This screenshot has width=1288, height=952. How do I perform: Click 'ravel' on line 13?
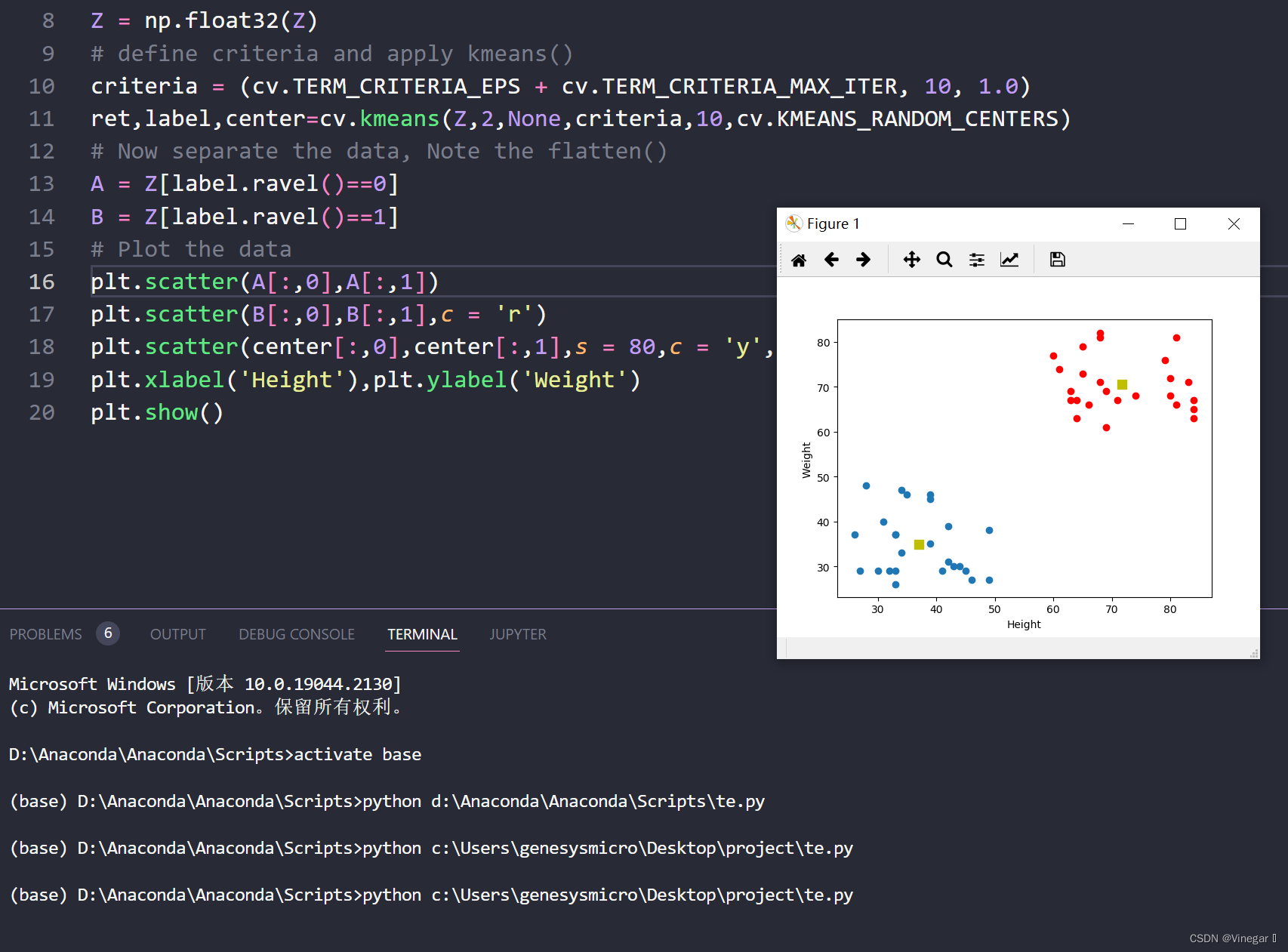pyautogui.click(x=285, y=183)
